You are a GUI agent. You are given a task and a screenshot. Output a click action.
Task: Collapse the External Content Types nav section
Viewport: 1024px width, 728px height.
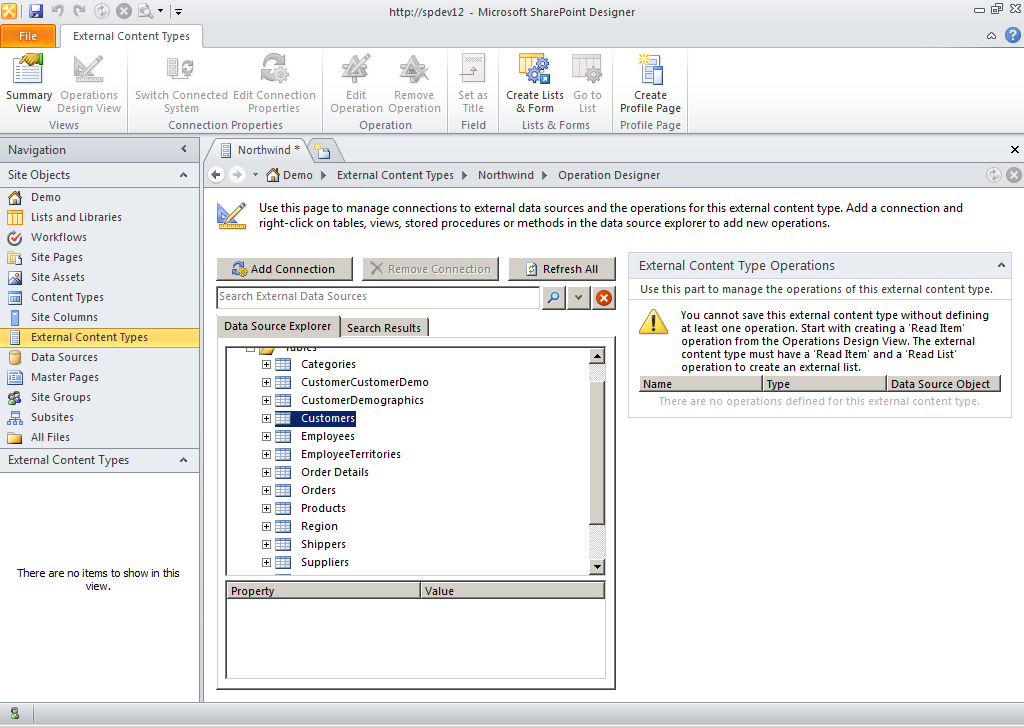click(x=184, y=460)
